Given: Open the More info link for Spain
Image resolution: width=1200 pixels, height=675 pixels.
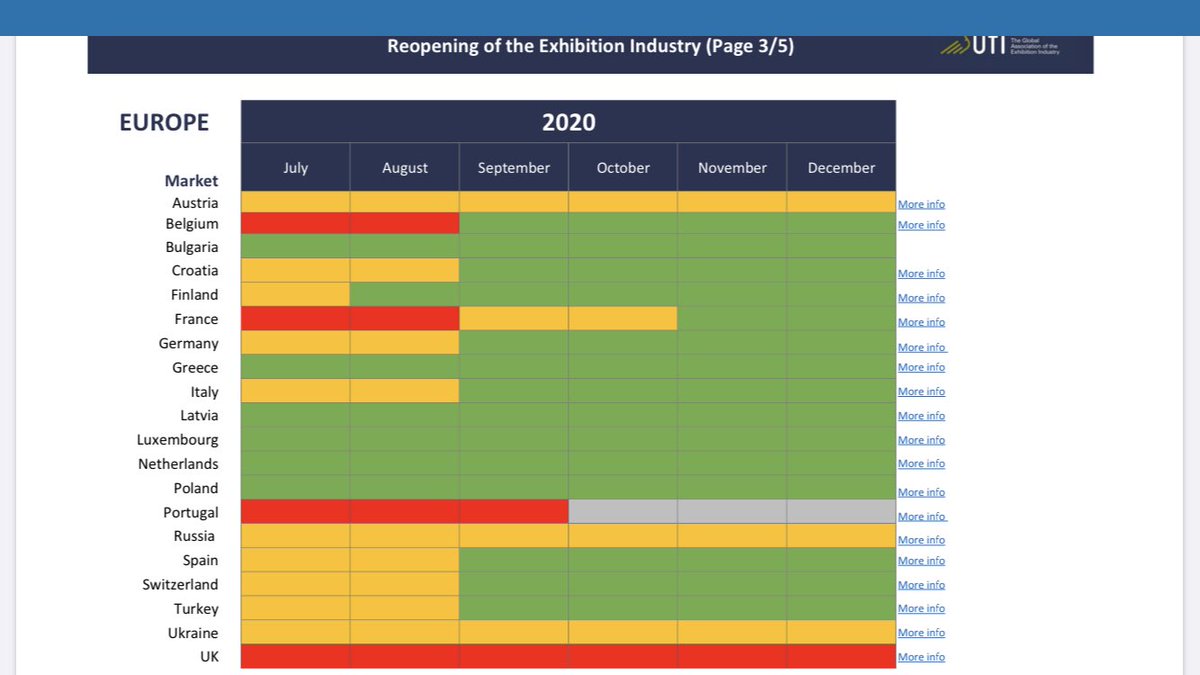Looking at the screenshot, I should 921,560.
